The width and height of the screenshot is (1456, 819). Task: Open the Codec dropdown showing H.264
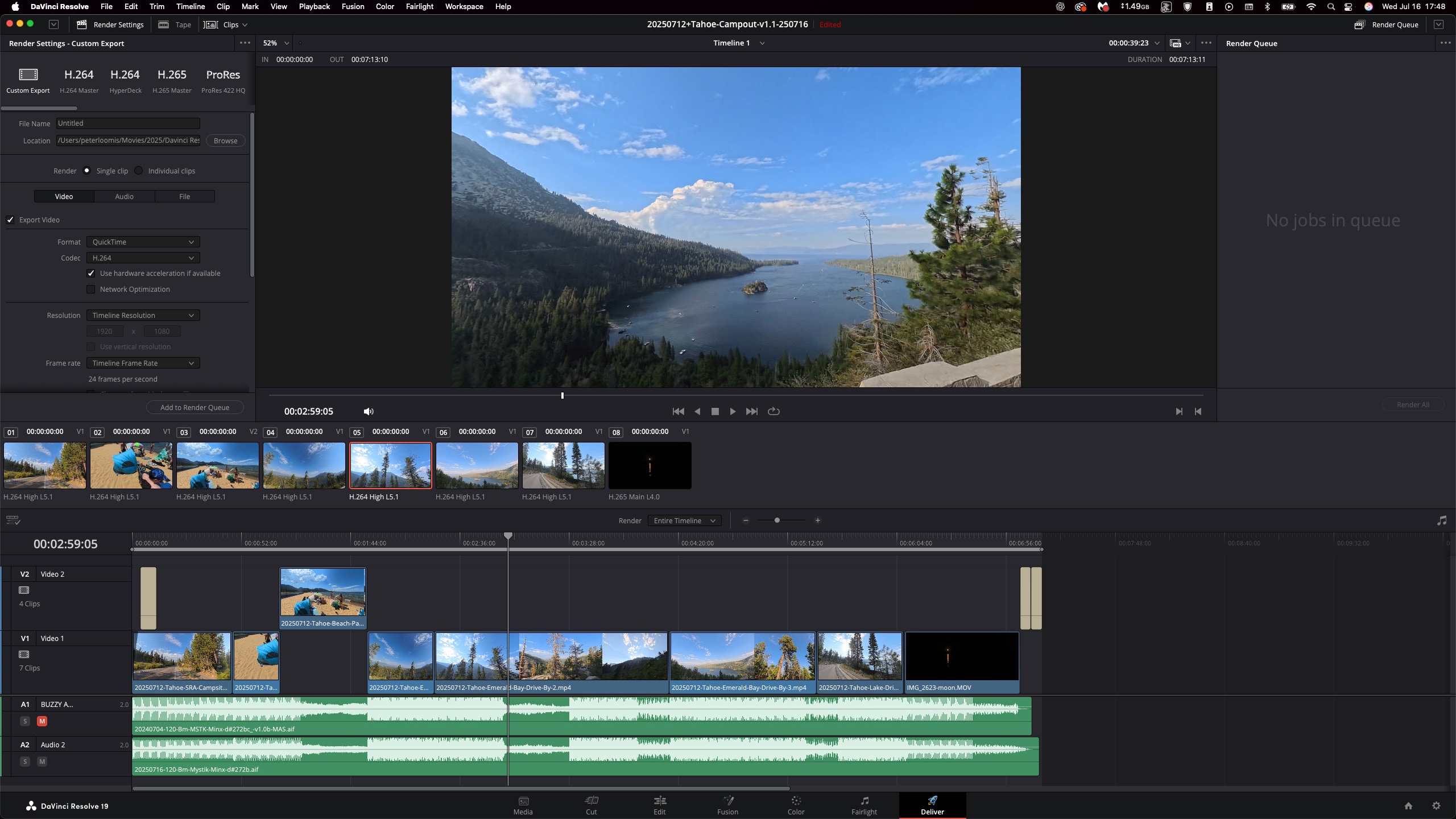pos(142,258)
